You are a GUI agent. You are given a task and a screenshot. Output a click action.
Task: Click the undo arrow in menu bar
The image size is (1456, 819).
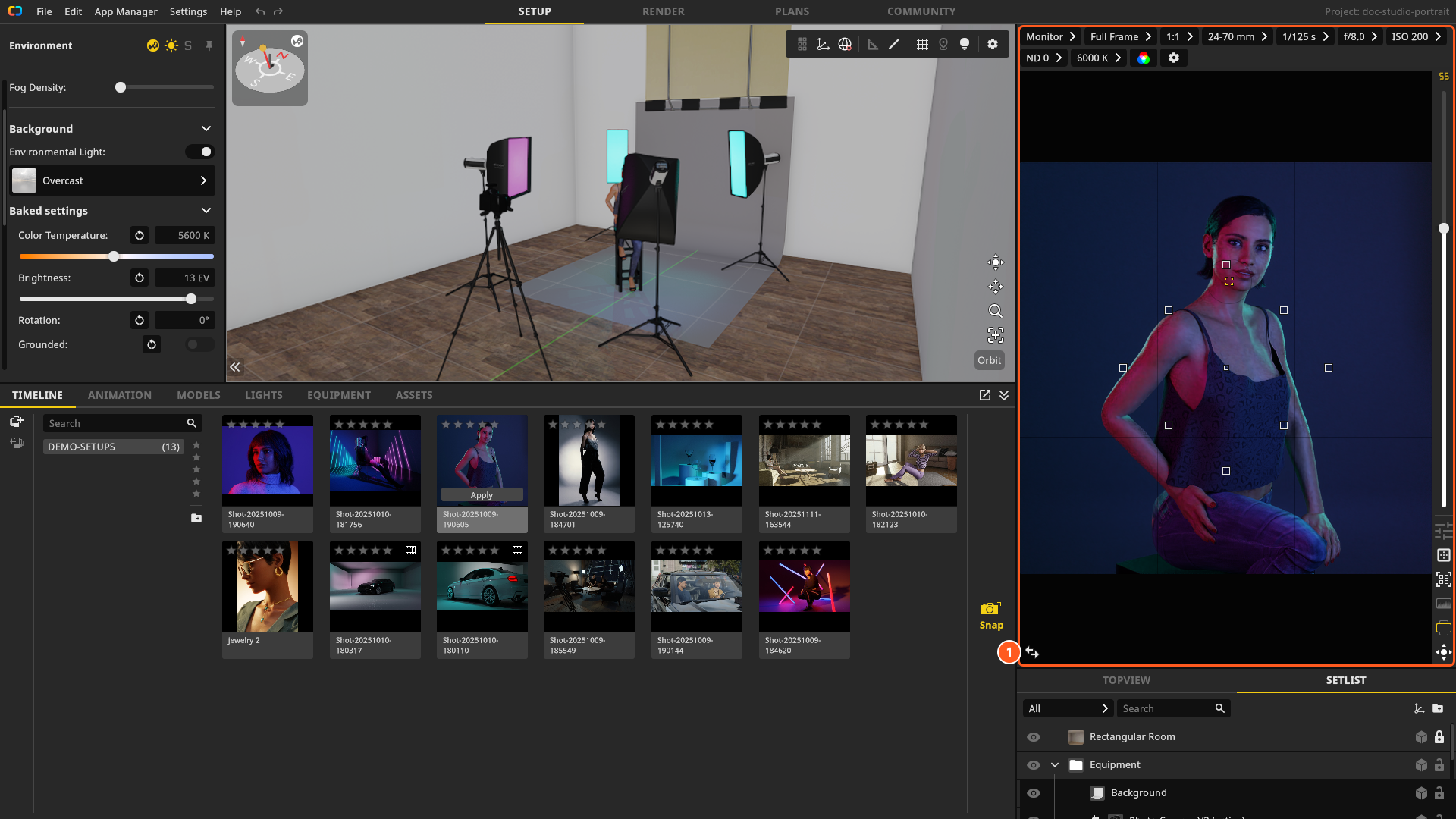pyautogui.click(x=260, y=11)
